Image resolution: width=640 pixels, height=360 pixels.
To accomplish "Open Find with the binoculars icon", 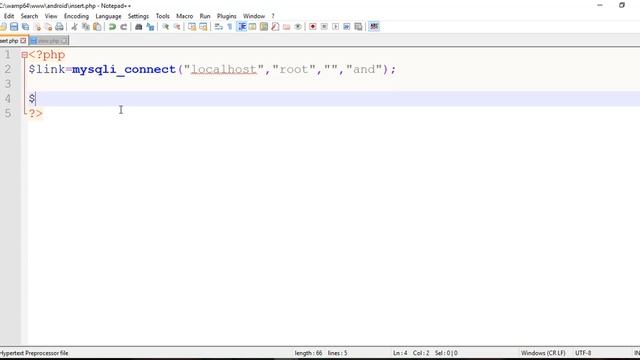I will (138, 27).
